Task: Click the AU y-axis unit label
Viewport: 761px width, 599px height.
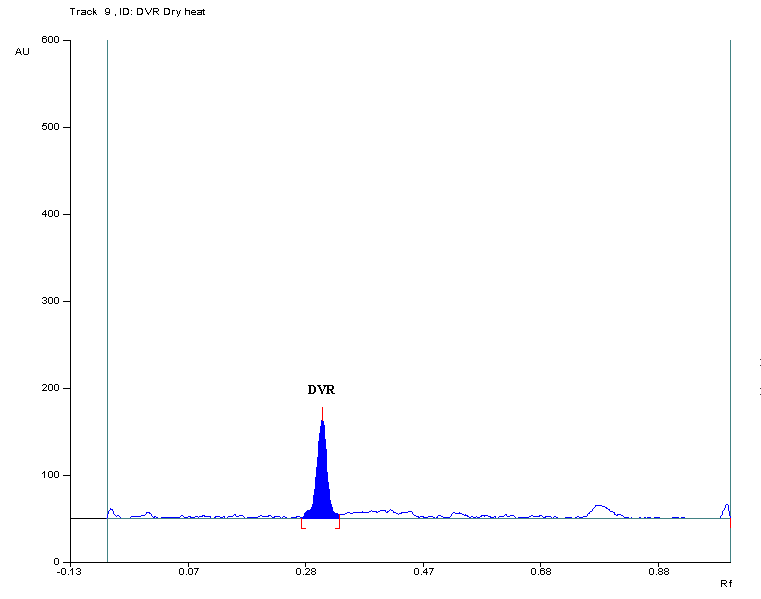Action: 22,51
